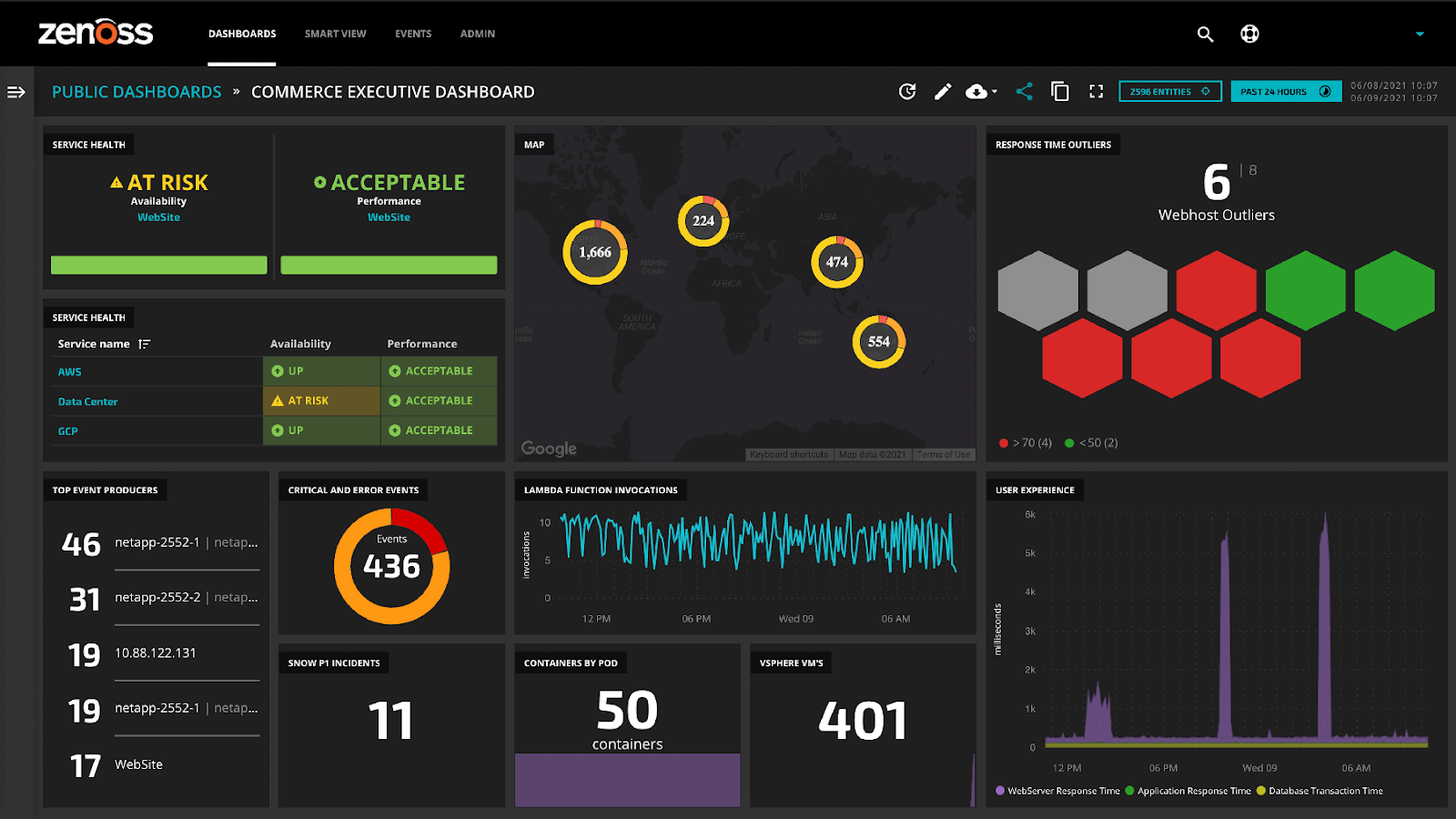Open the Data Center service link
Viewport: 1456px width, 819px height.
[x=88, y=401]
